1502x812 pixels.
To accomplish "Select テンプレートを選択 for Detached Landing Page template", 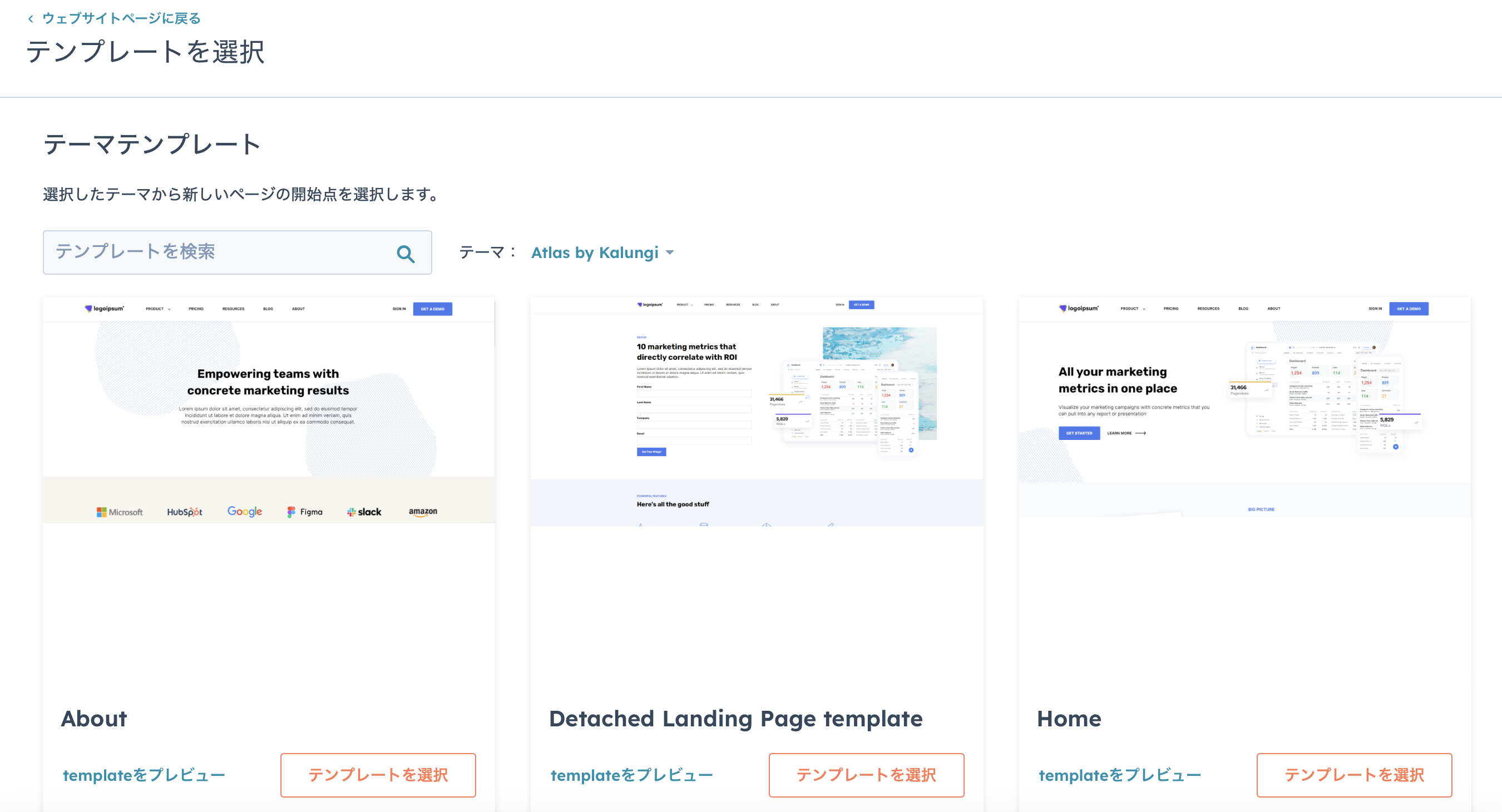I will click(x=866, y=775).
